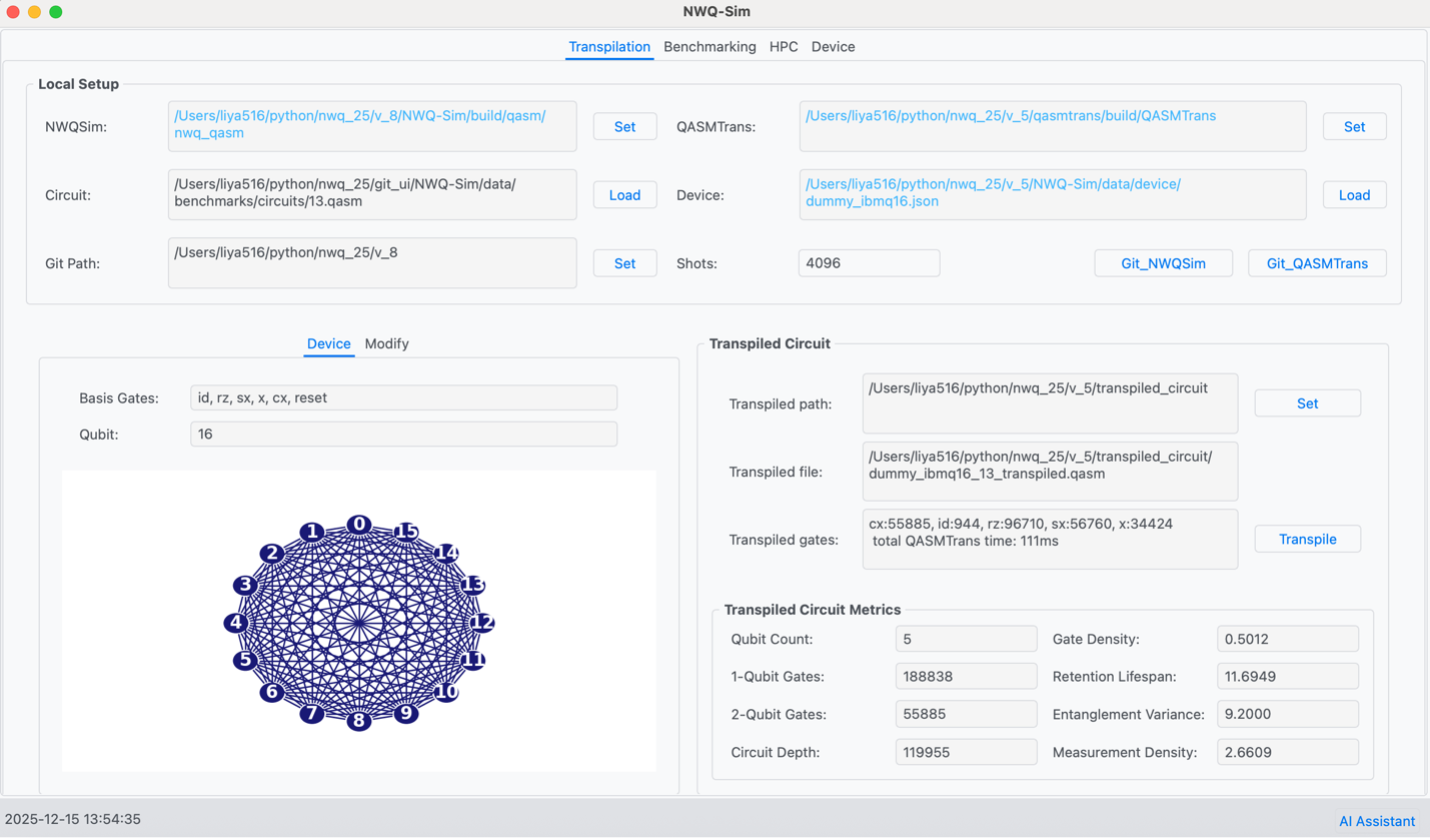Switch to the Benchmarking tab
The image size is (1430, 840).
pyautogui.click(x=709, y=47)
